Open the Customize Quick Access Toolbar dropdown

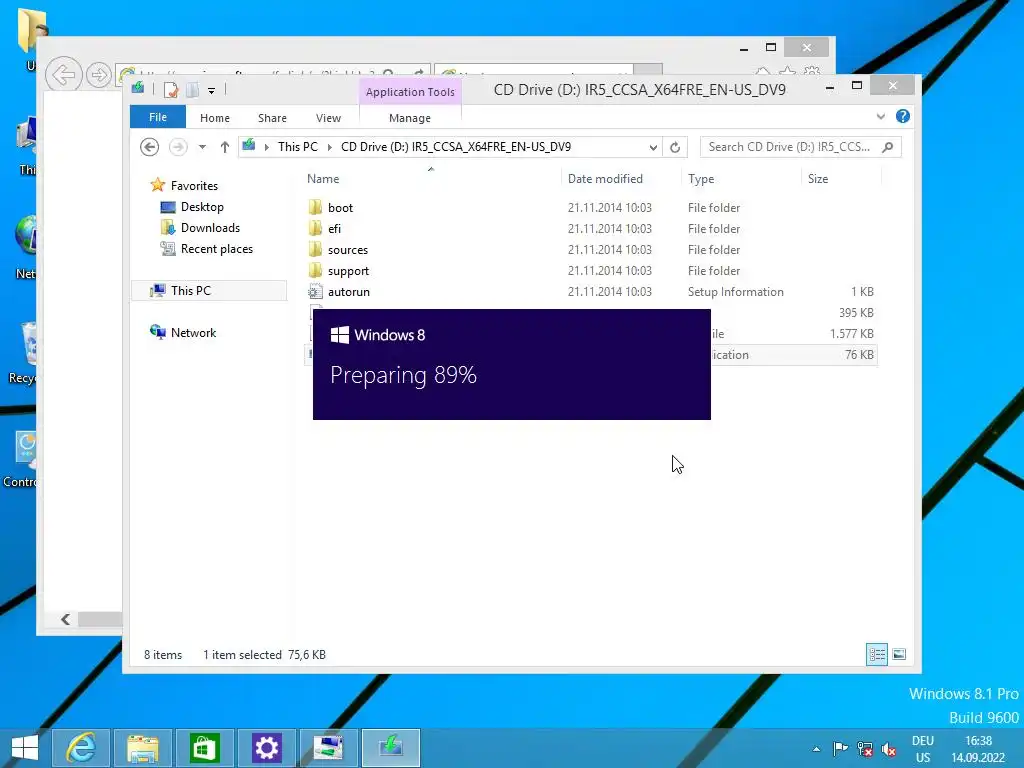click(212, 91)
